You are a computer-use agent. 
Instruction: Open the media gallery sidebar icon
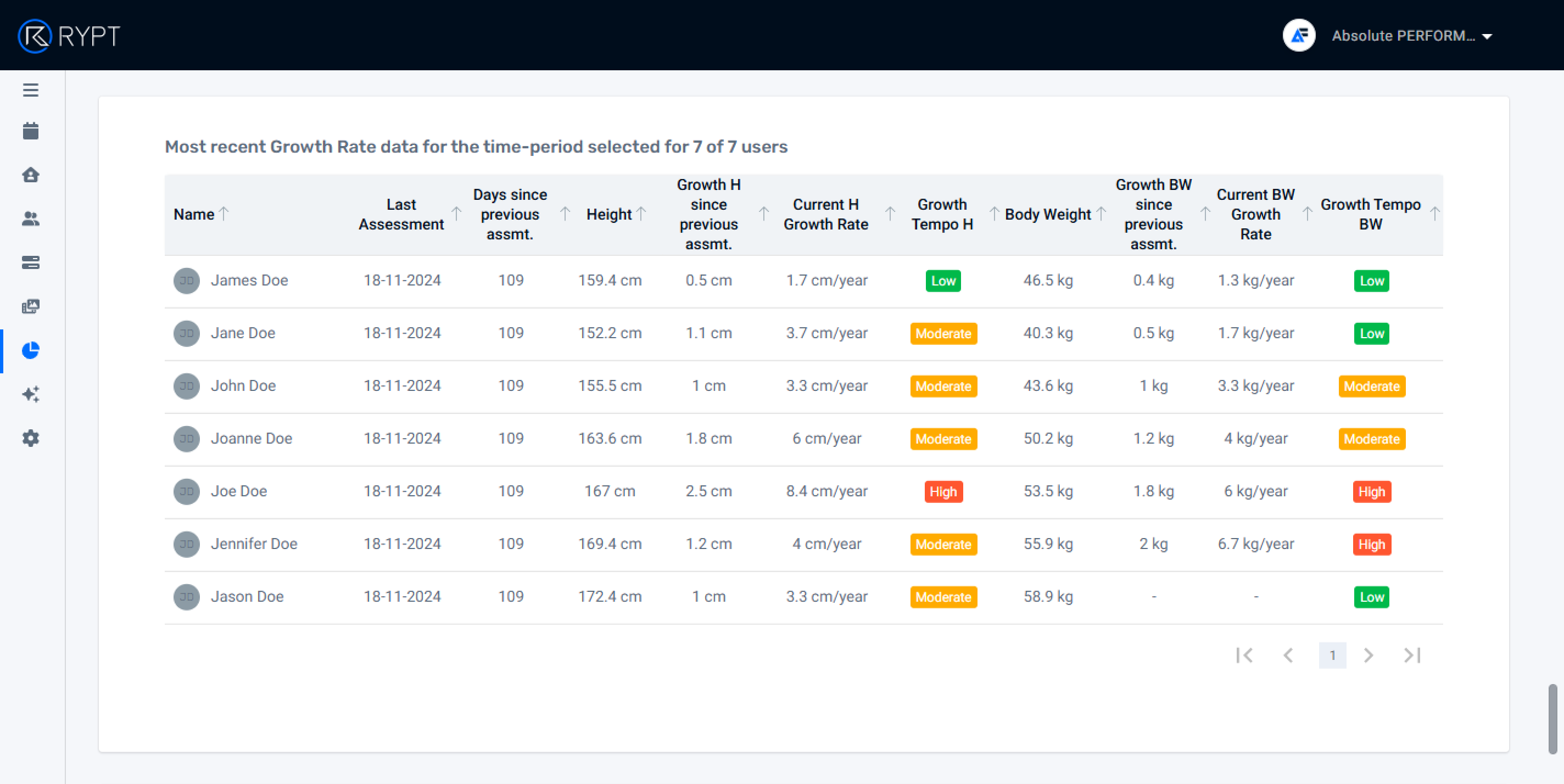pyautogui.click(x=30, y=306)
